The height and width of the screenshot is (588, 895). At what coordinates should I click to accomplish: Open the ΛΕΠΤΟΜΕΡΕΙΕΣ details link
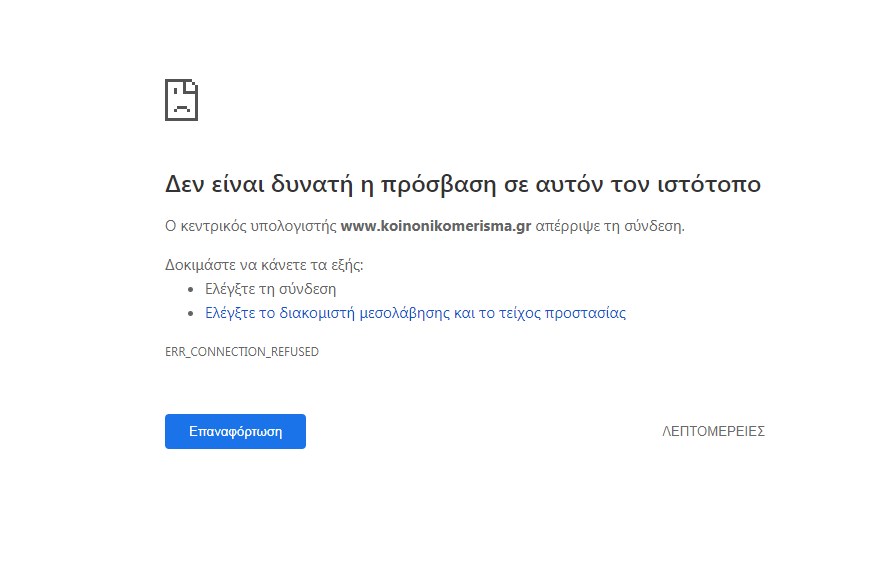[x=713, y=432]
